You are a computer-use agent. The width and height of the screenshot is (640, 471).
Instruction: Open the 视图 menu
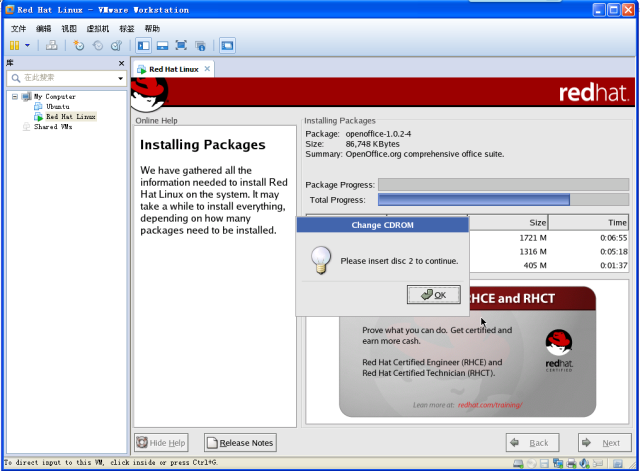click(69, 29)
